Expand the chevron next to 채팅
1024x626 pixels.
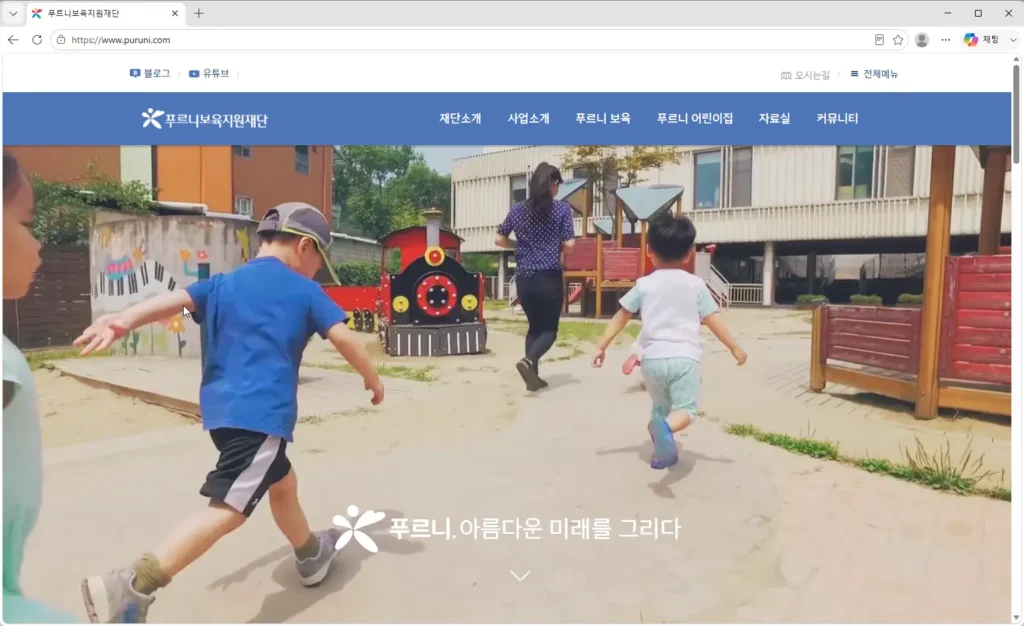[x=1013, y=40]
